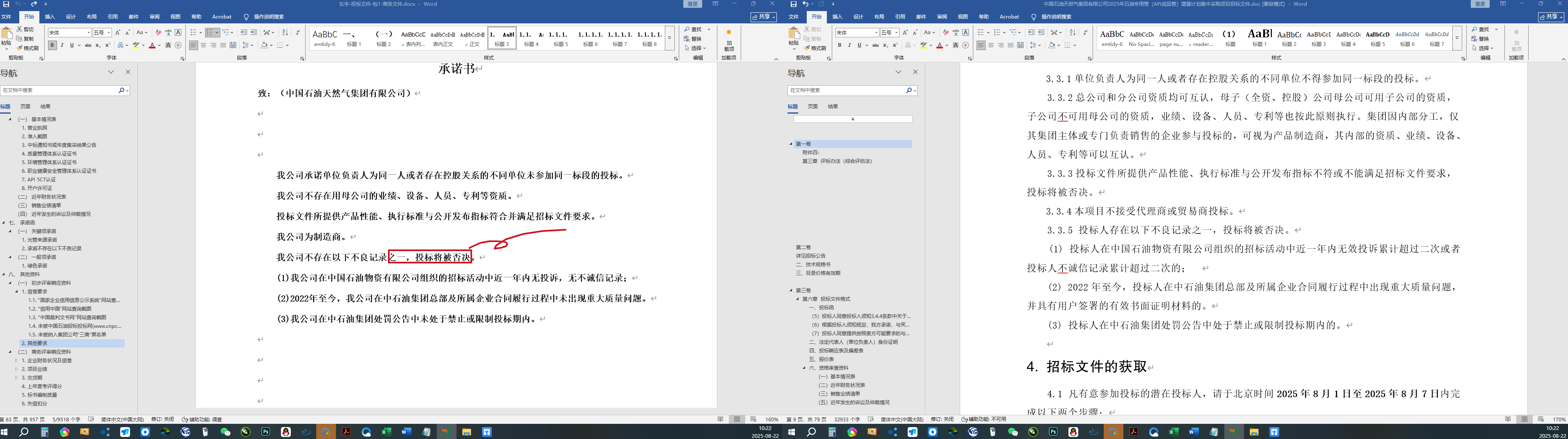Click 共享 button in right Word window
This screenshot has width=1568, height=439.
(1552, 17)
